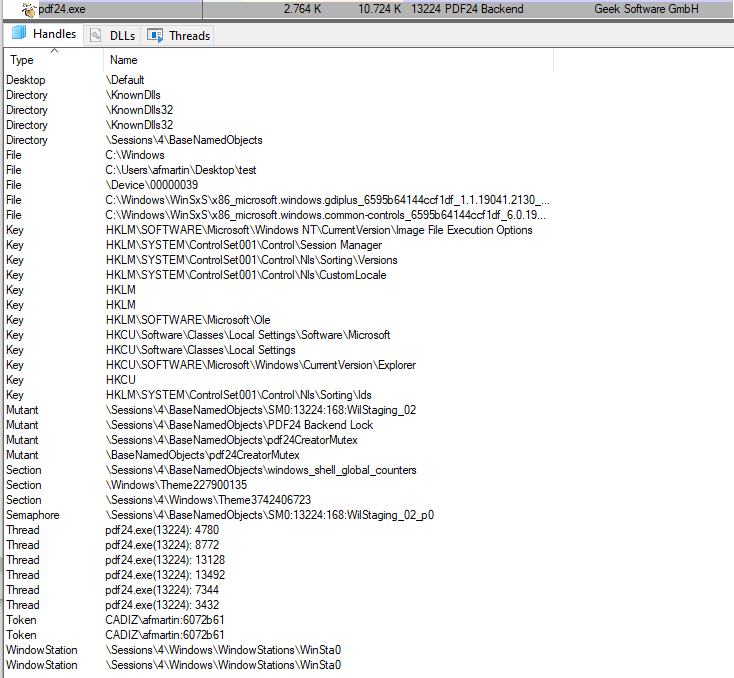Click the DLLs tab icon

(x=96, y=36)
